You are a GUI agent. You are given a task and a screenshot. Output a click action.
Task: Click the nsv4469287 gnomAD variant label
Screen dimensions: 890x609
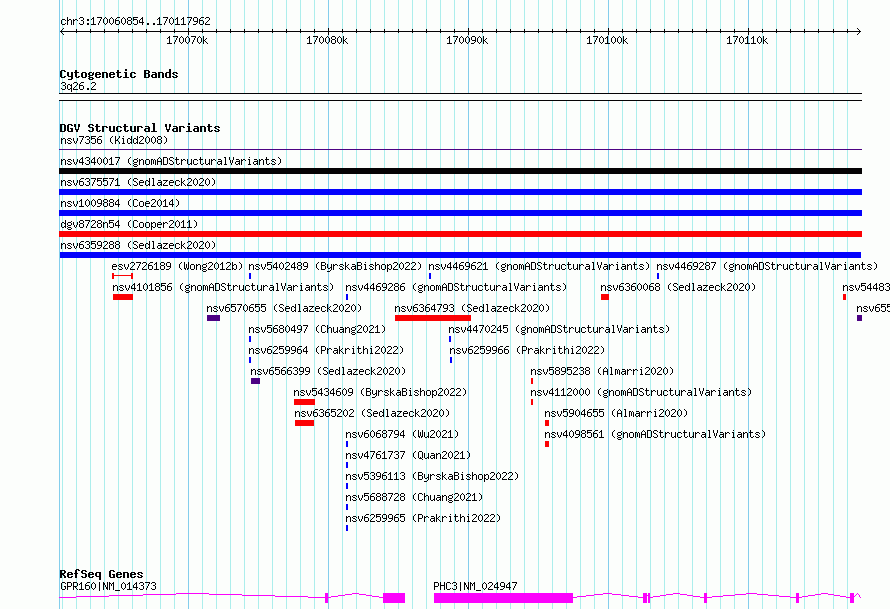[x=767, y=266]
